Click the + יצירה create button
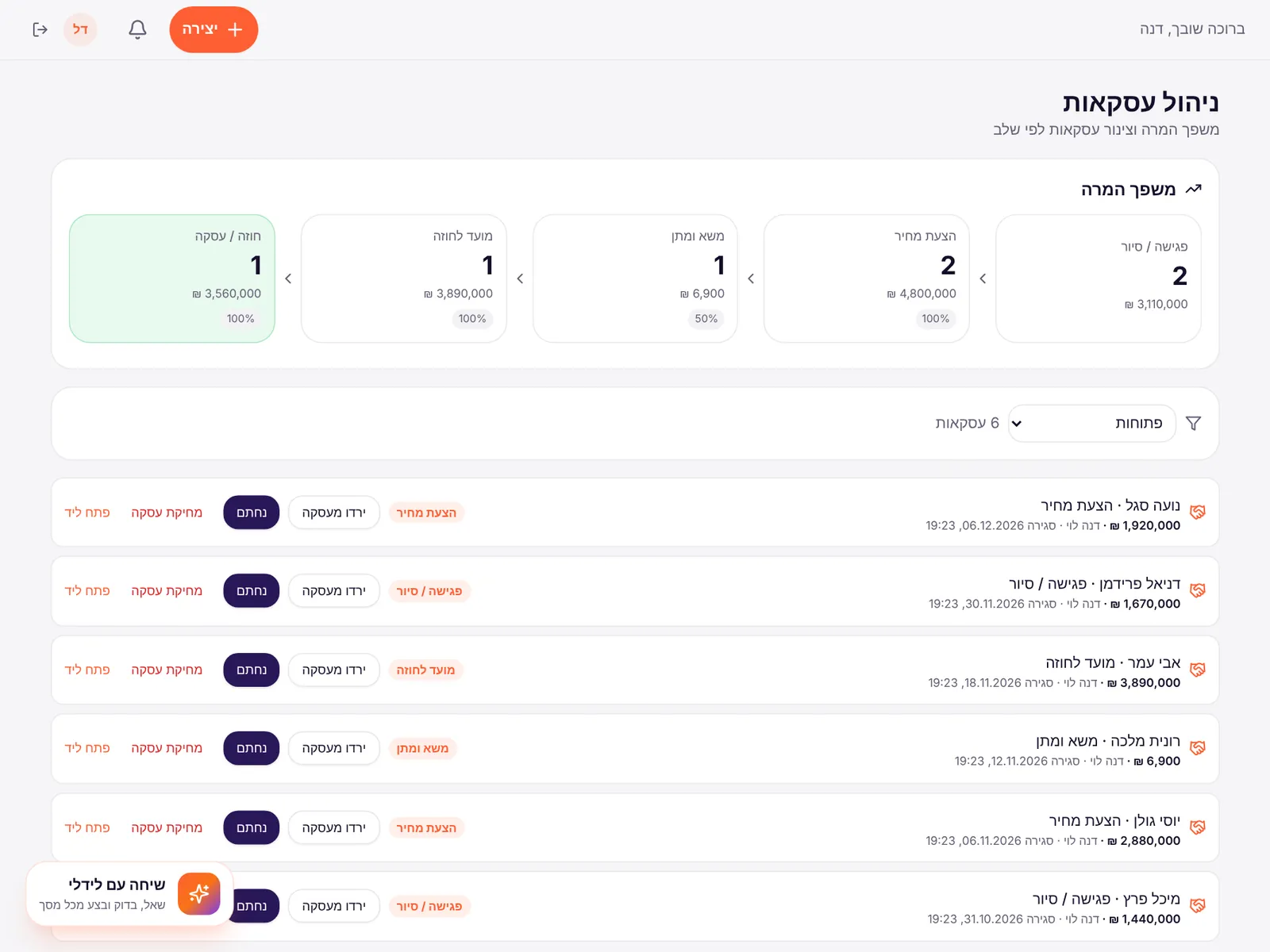Viewport: 1270px width, 952px height. pyautogui.click(x=214, y=29)
